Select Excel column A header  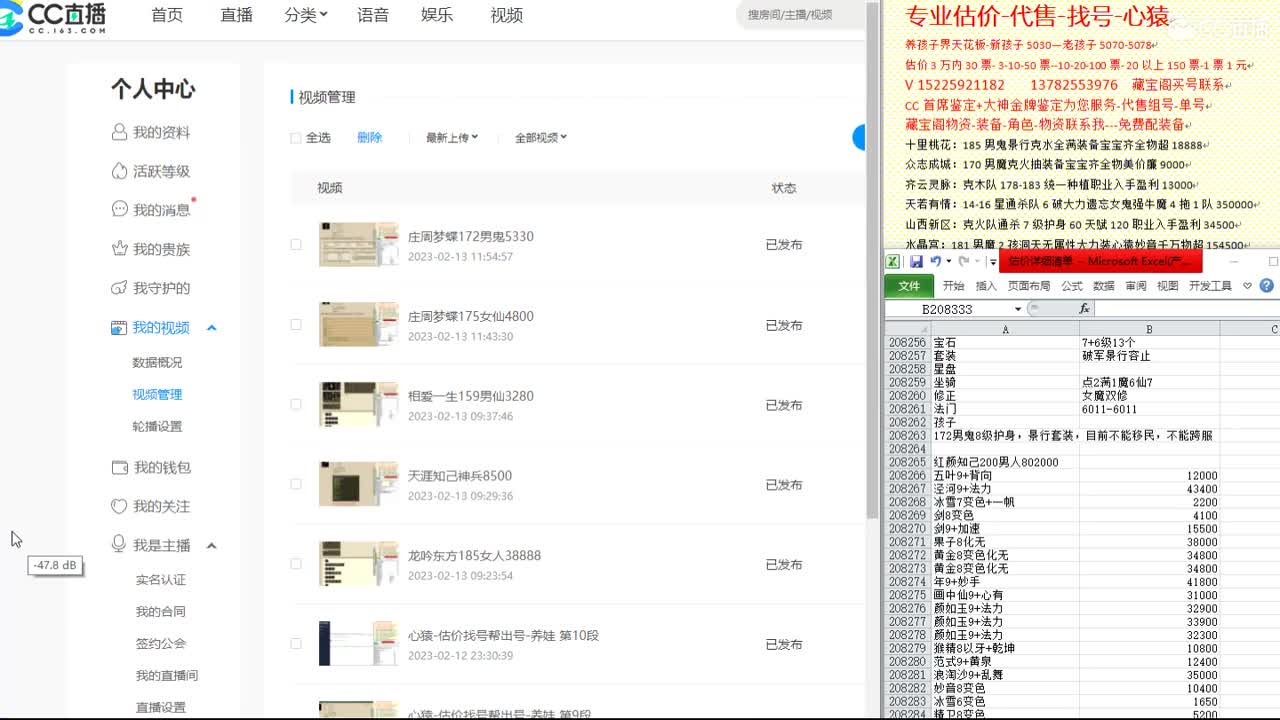(1005, 329)
